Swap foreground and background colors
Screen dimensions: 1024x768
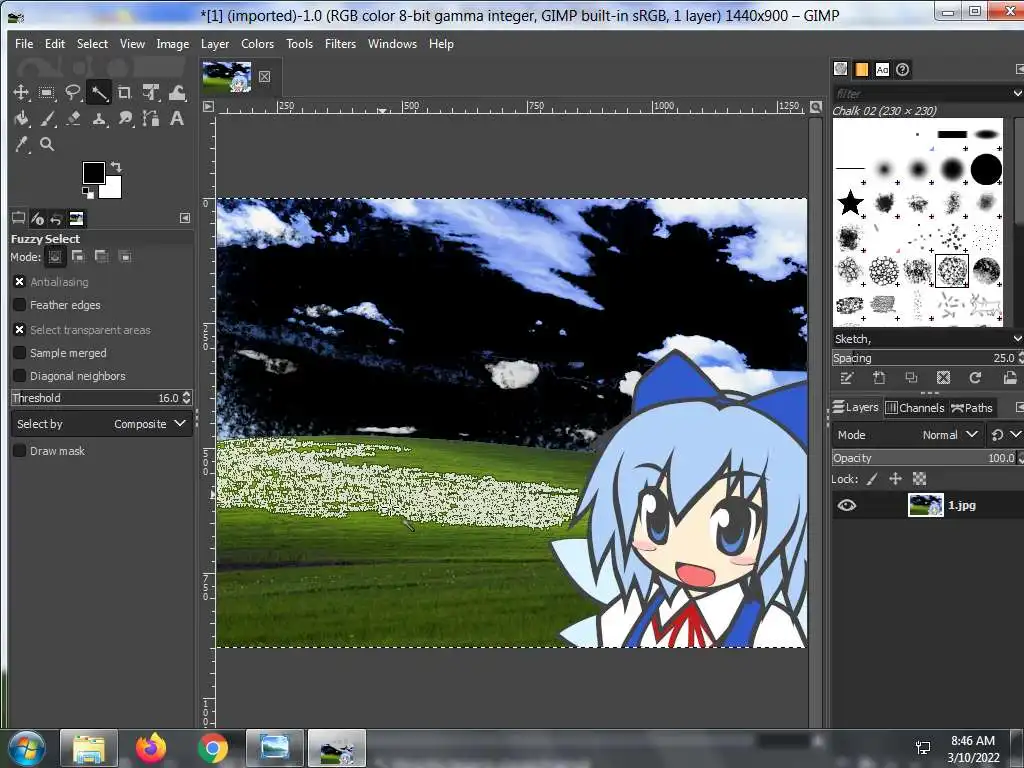116,167
